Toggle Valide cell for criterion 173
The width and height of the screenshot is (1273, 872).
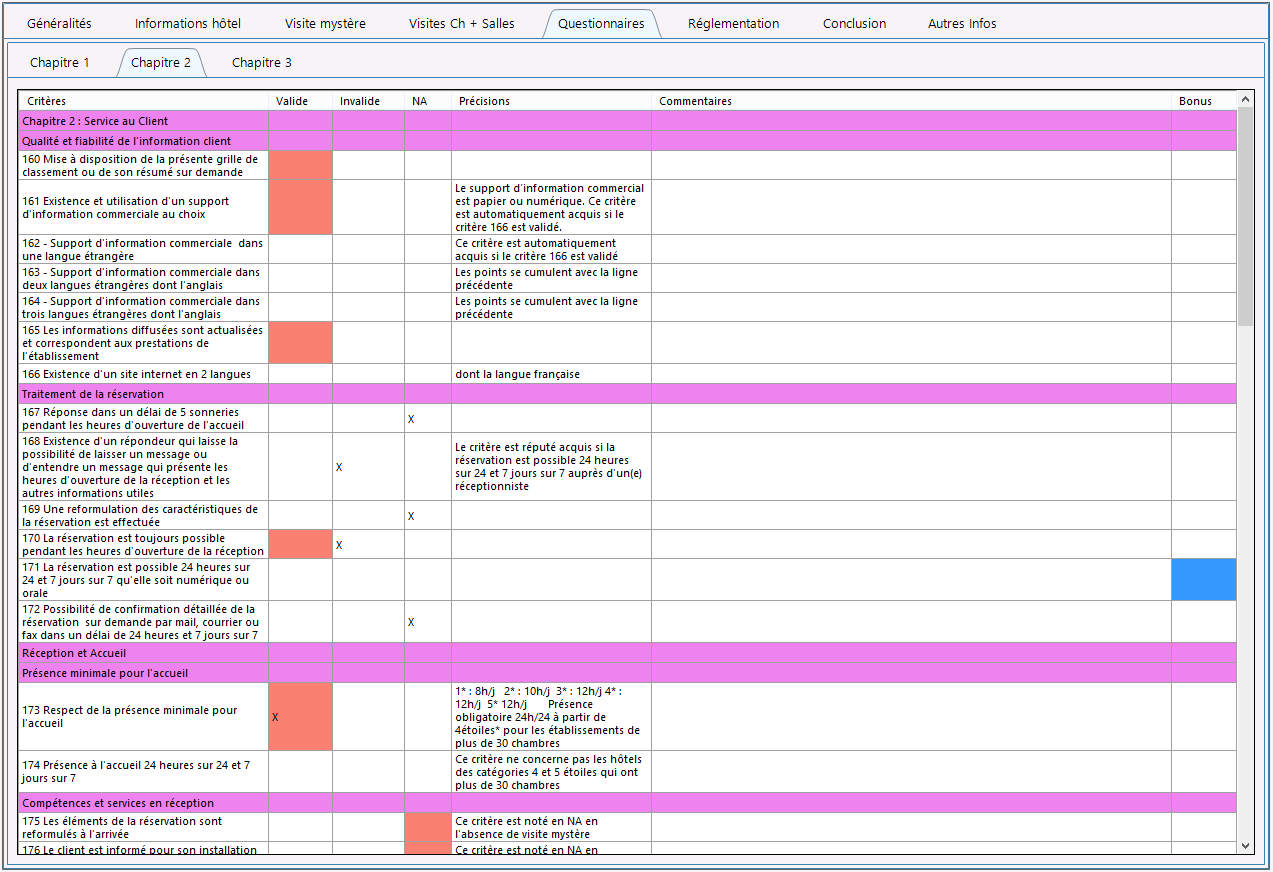(300, 717)
